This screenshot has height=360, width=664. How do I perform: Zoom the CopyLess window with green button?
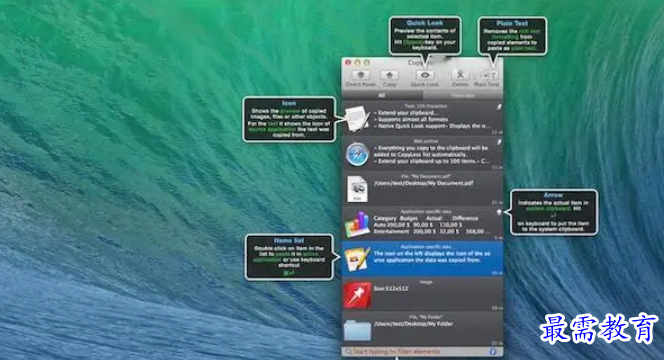[367, 63]
